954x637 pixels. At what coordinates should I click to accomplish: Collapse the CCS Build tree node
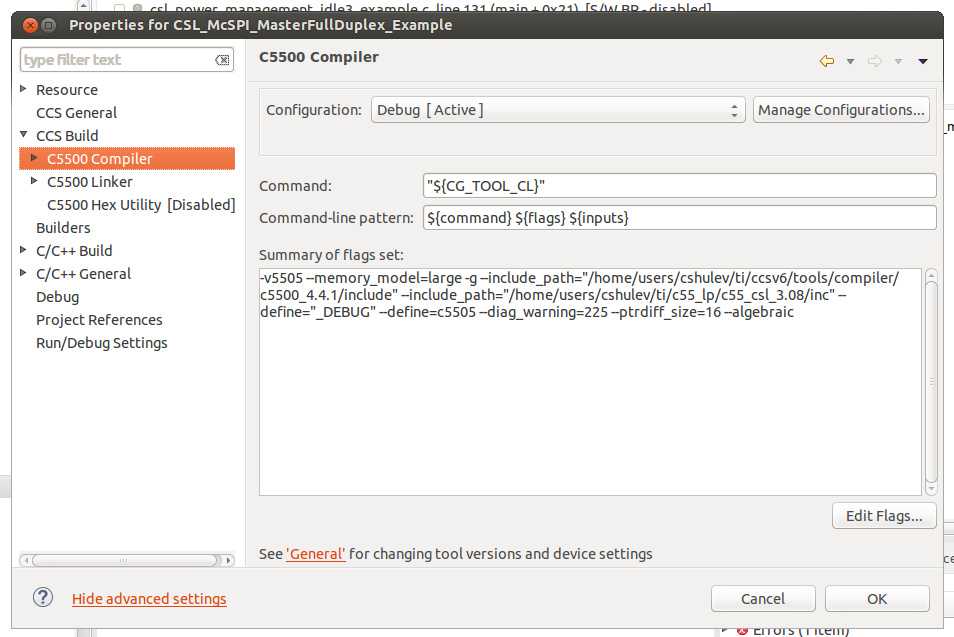pyautogui.click(x=23, y=134)
